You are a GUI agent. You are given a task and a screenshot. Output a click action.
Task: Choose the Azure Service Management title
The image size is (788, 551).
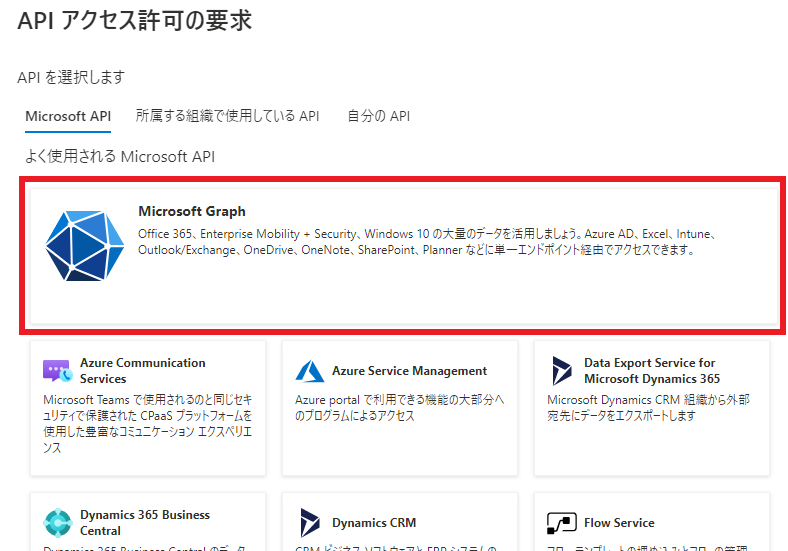409,371
